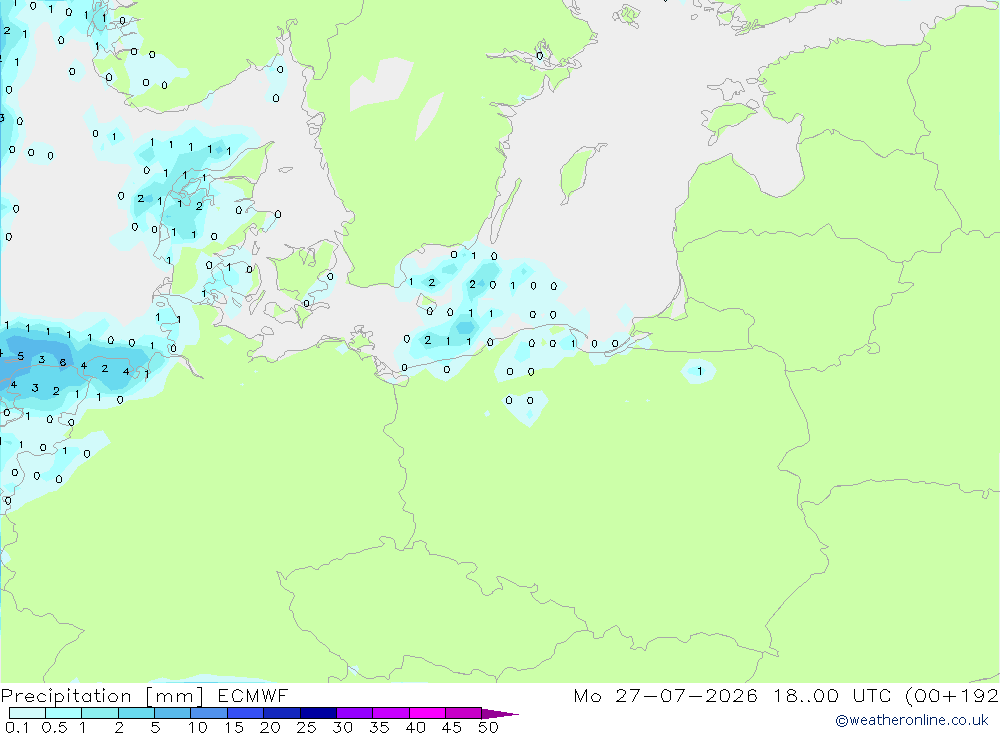Click the '5' precipitation value on the map
Viewport: 1000px width, 733px height.
click(x=20, y=356)
